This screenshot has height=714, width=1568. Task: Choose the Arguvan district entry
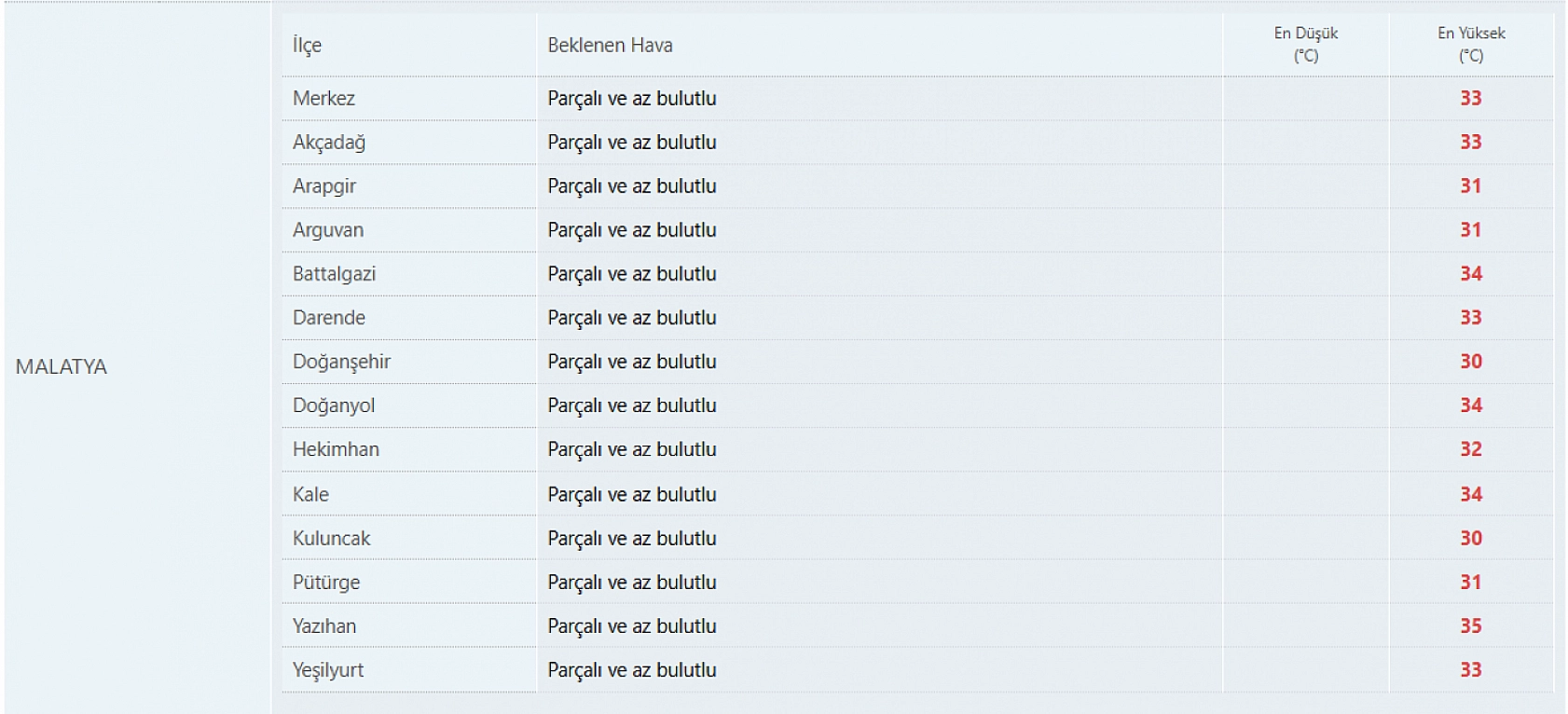(x=328, y=229)
